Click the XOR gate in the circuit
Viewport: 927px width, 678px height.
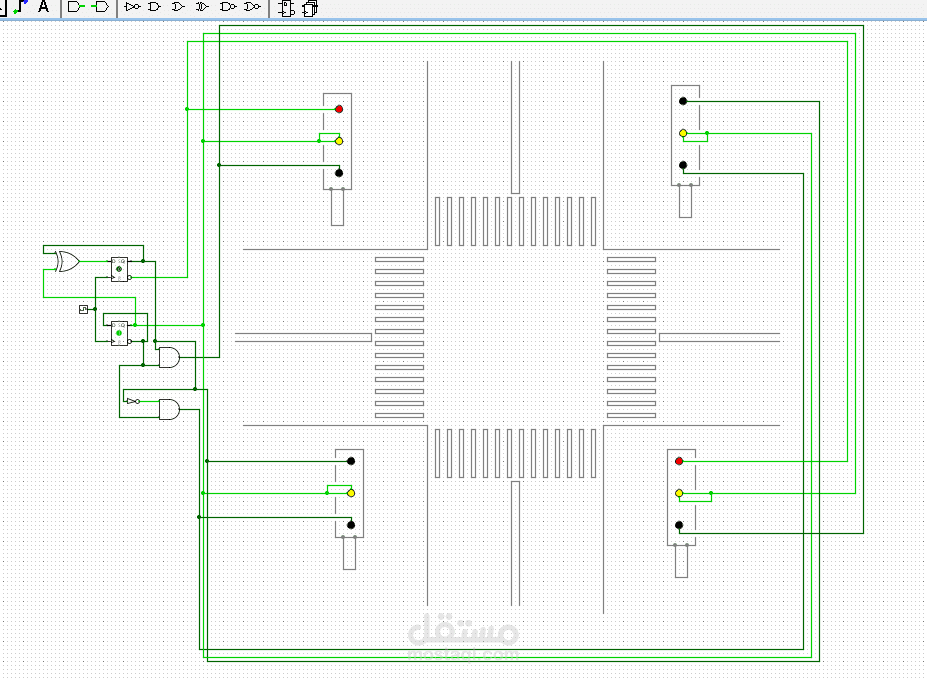coord(67,261)
